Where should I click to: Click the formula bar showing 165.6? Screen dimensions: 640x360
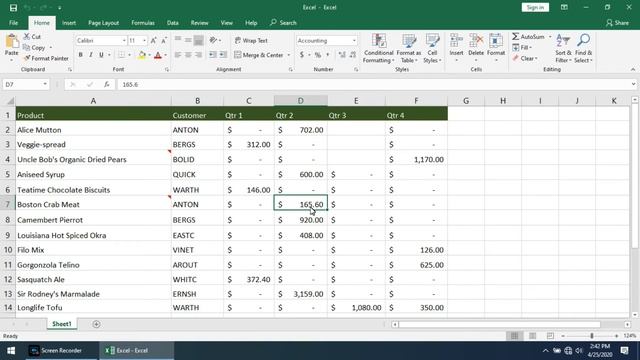tap(373, 84)
